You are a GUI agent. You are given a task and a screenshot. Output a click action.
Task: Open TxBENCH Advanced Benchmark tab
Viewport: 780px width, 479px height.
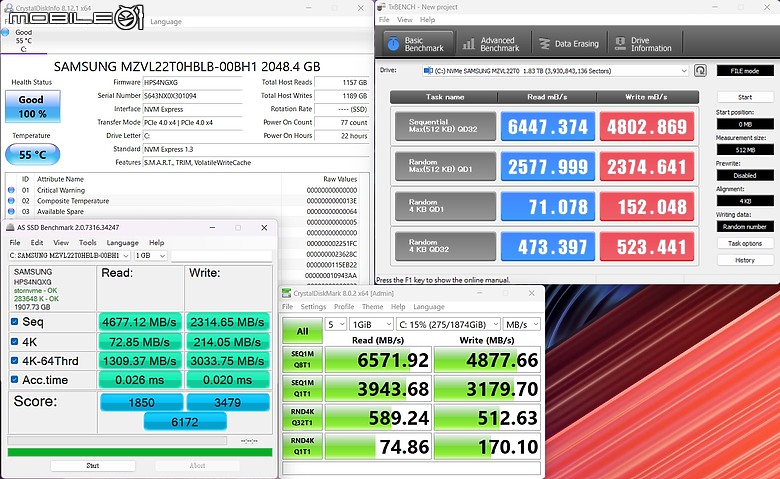[x=493, y=44]
